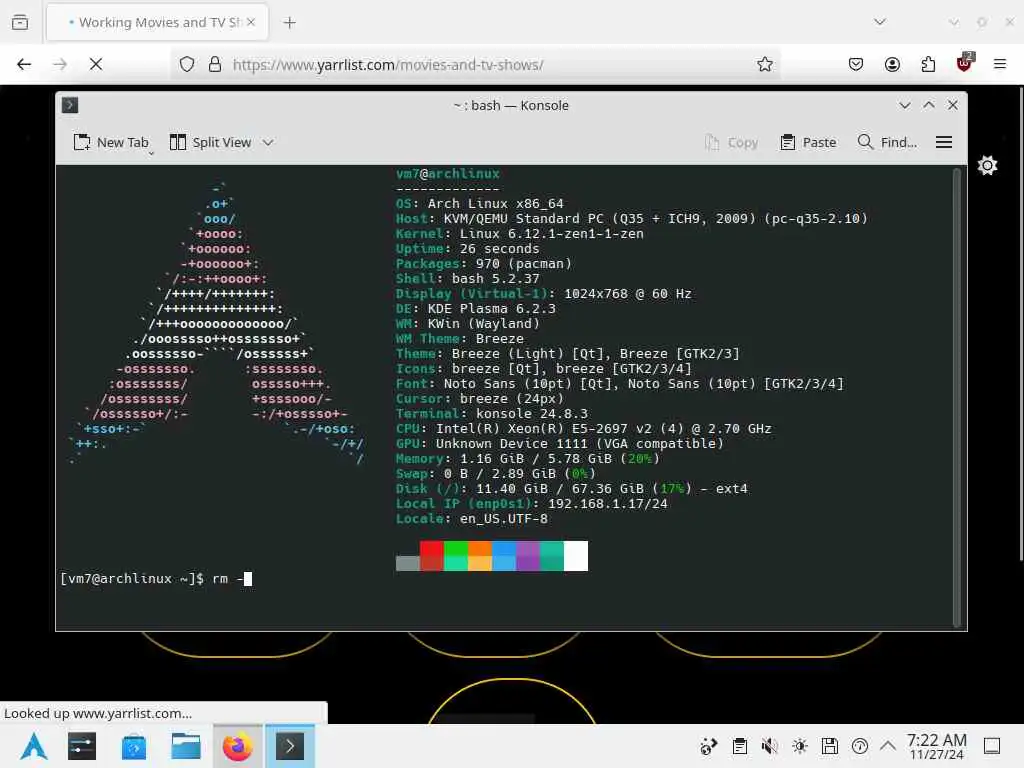Toggle the muted audio volume tray icon
Image resolution: width=1024 pixels, height=768 pixels.
click(770, 746)
